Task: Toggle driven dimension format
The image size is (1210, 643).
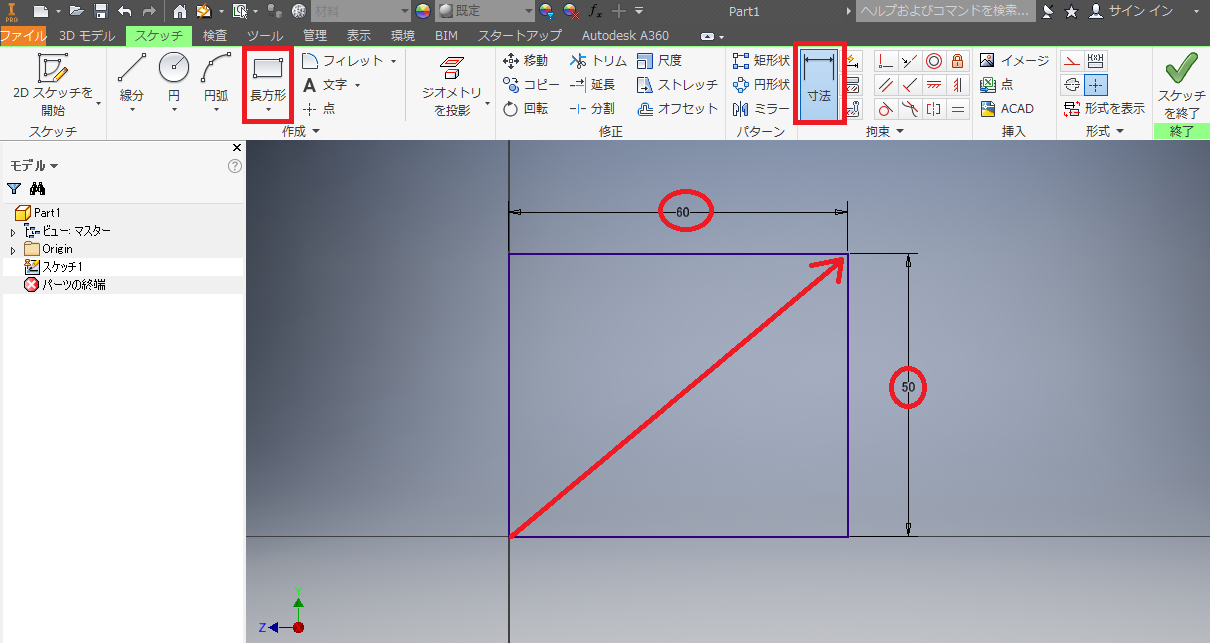Action: (1096, 61)
